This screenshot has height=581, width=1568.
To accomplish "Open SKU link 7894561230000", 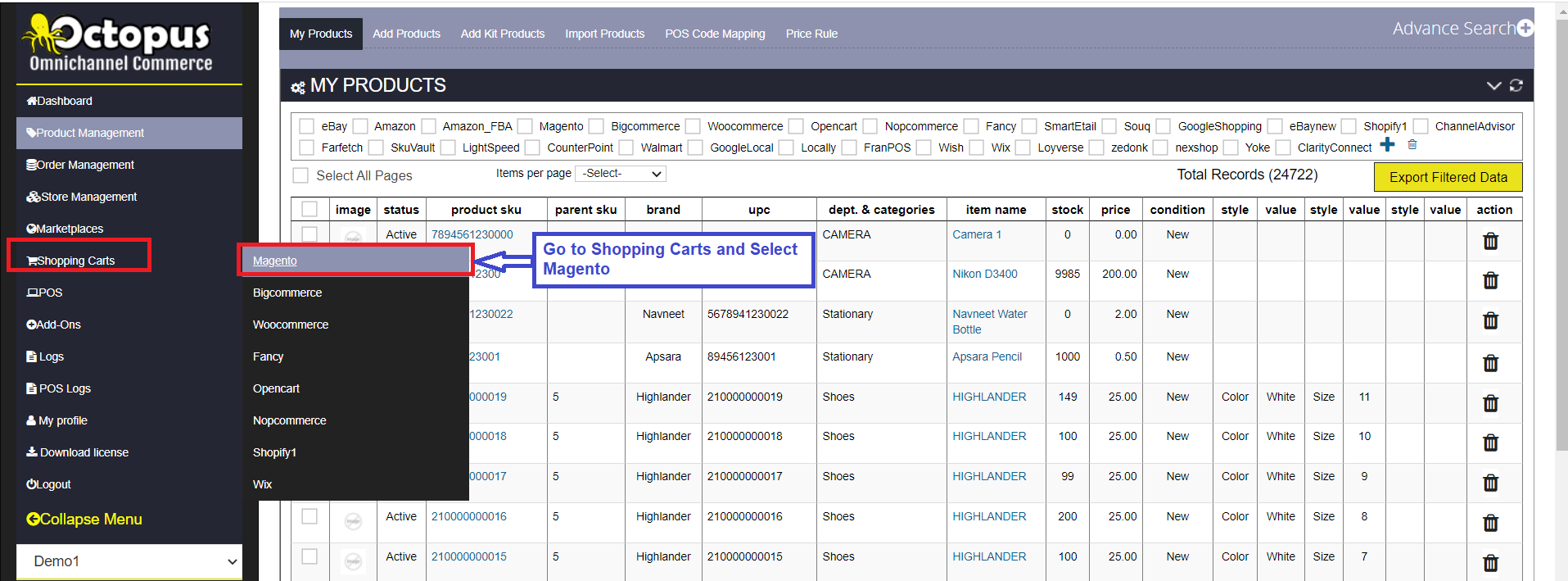I will [472, 234].
